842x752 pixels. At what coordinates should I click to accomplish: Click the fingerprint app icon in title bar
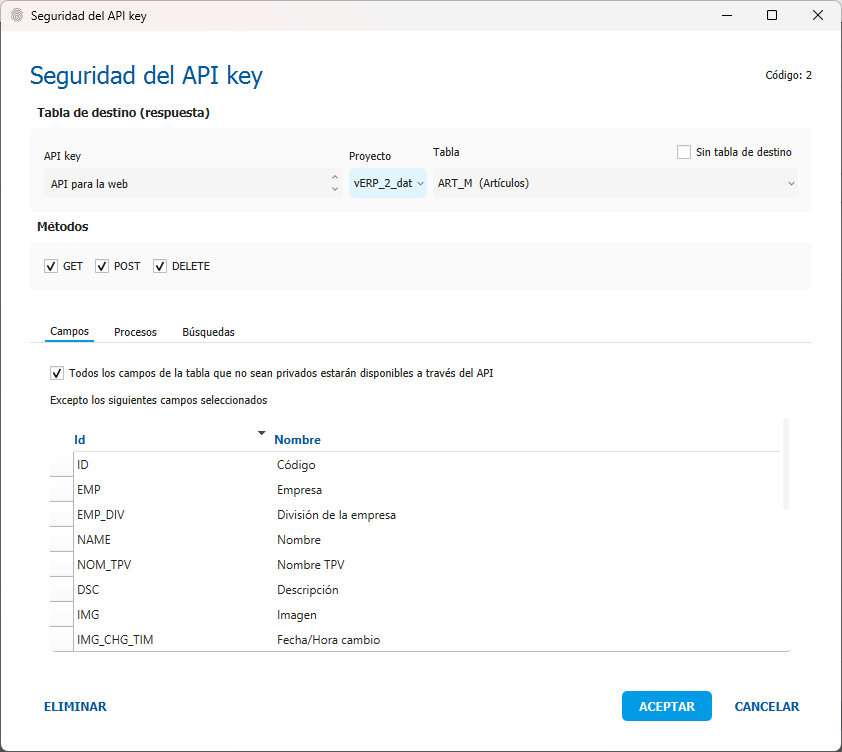coord(16,16)
